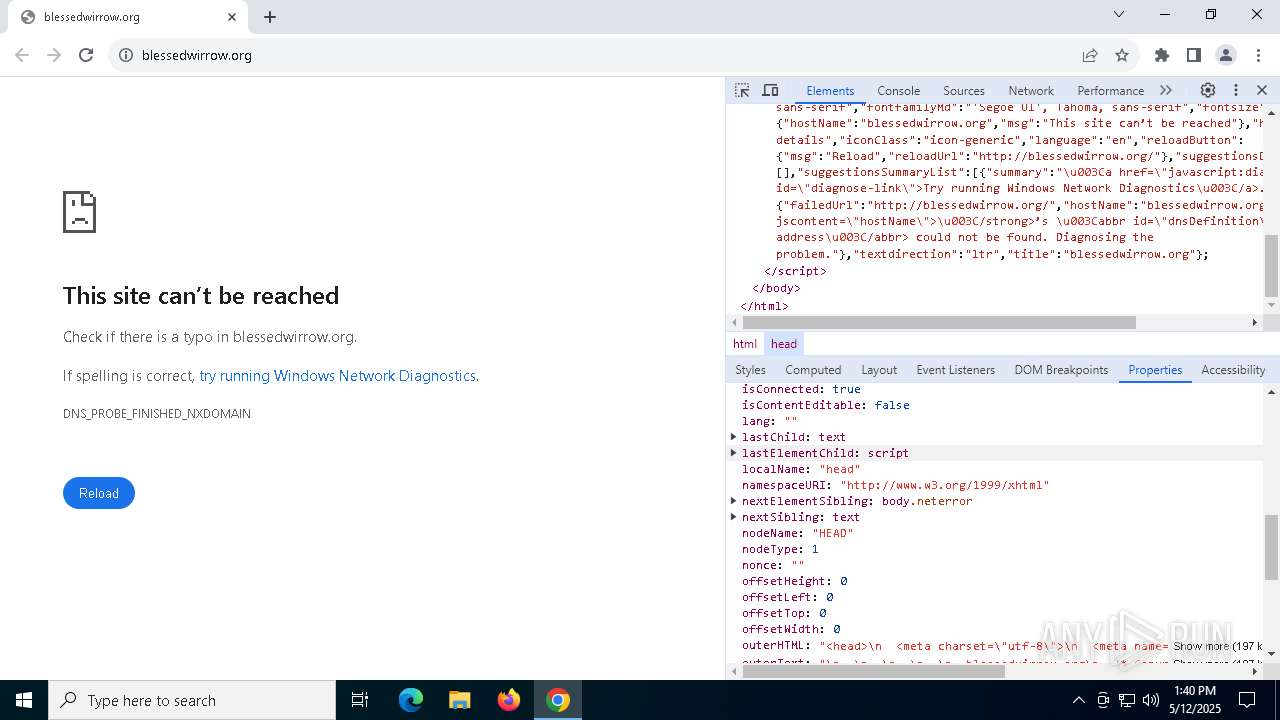Close the blessedwirrow.org tab

(x=232, y=17)
